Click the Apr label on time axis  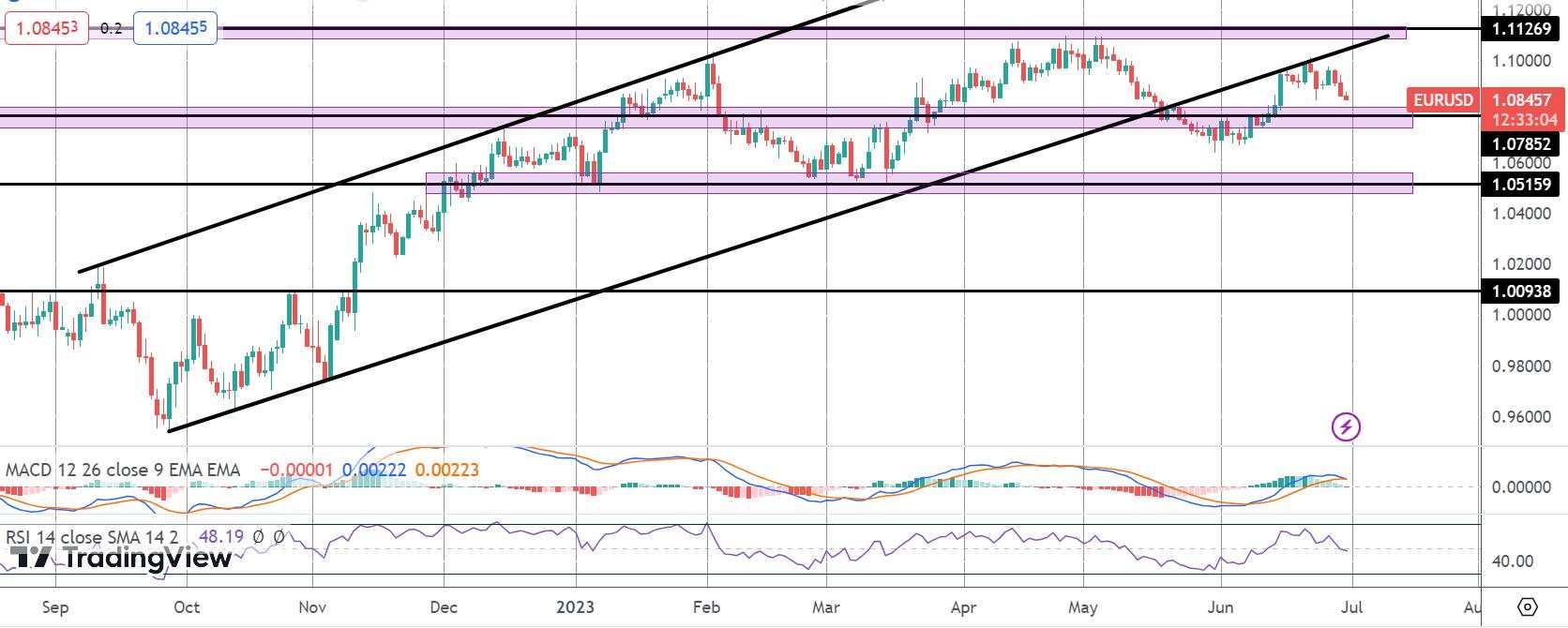pyautogui.click(x=964, y=607)
